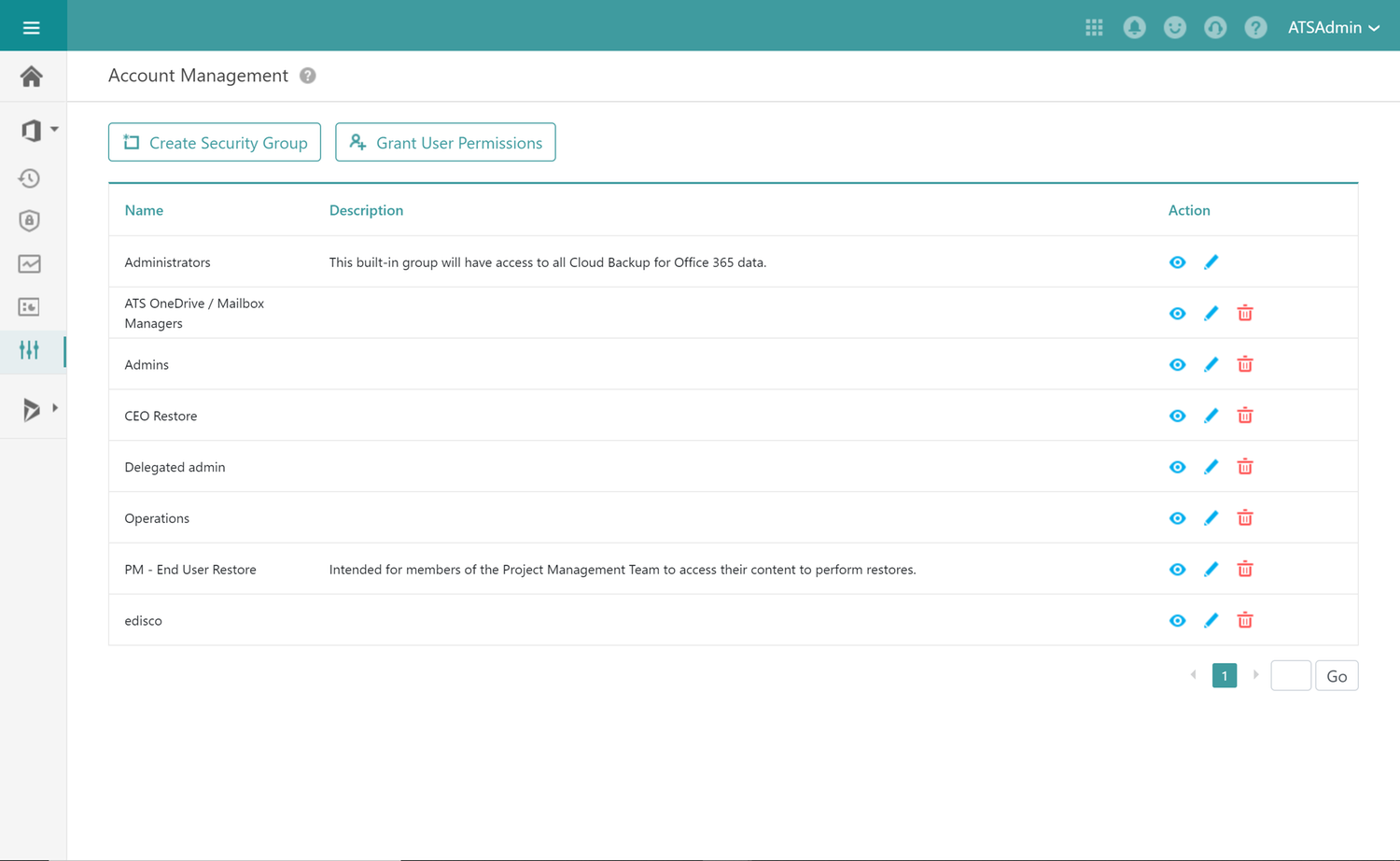Open the Home dashboard from the sidebar
1400x861 pixels.
(31, 77)
